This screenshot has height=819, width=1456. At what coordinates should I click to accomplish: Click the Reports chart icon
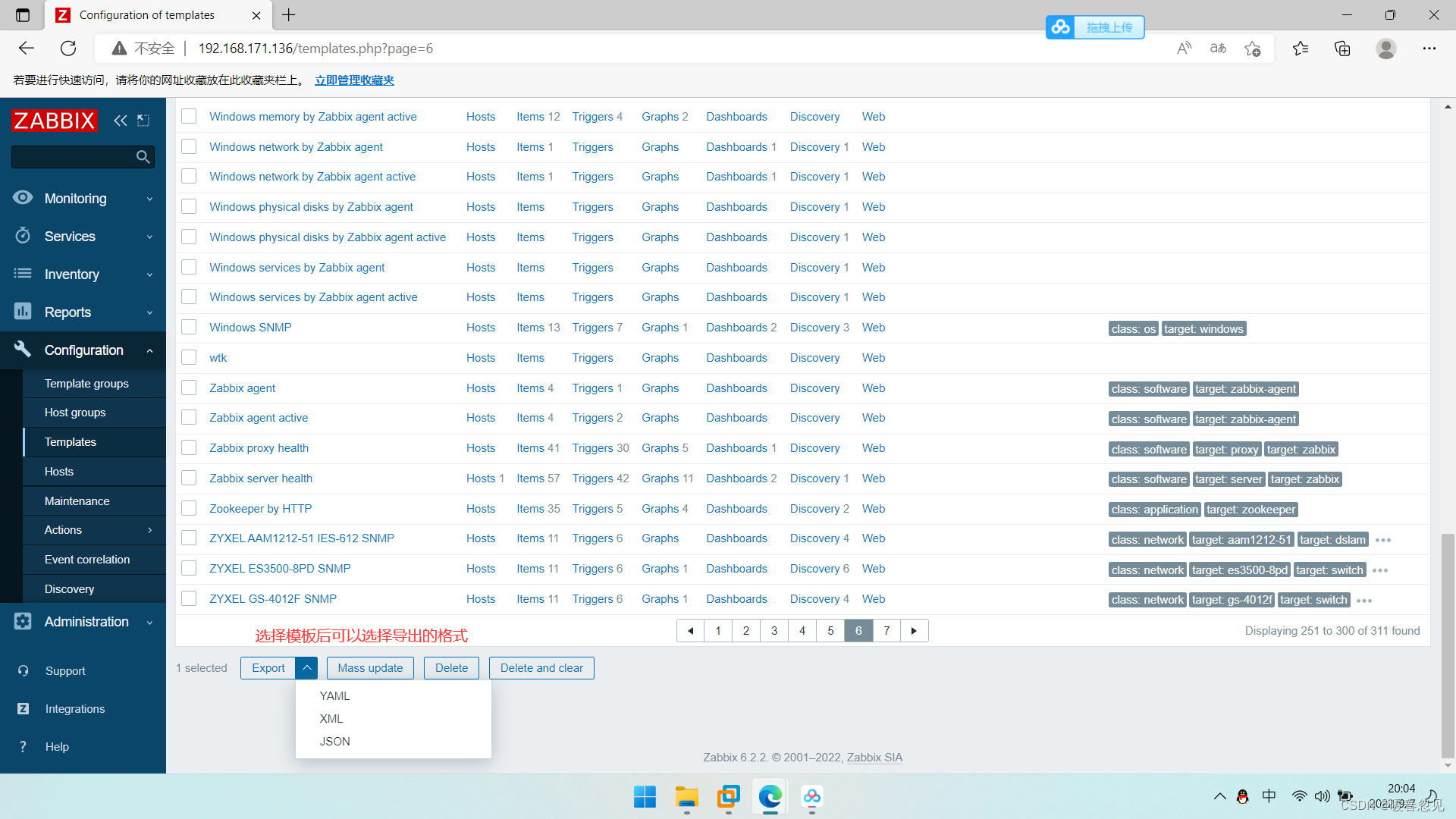[x=23, y=312]
